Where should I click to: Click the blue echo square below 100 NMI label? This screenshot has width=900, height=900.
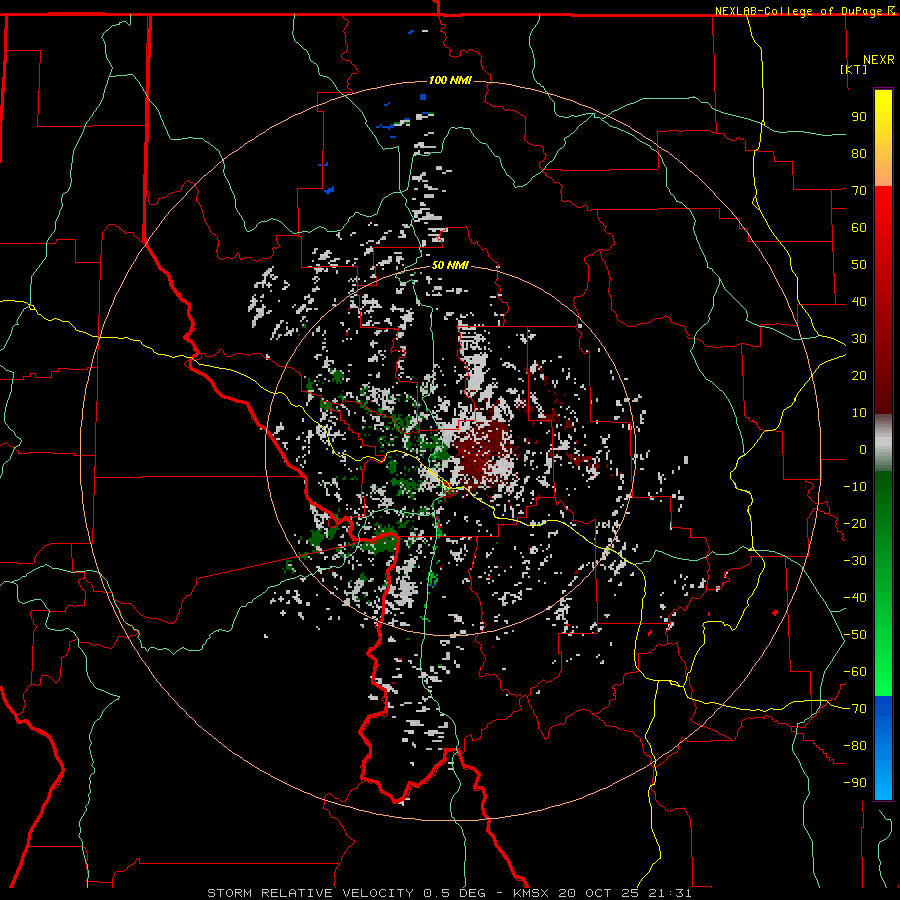tap(423, 97)
